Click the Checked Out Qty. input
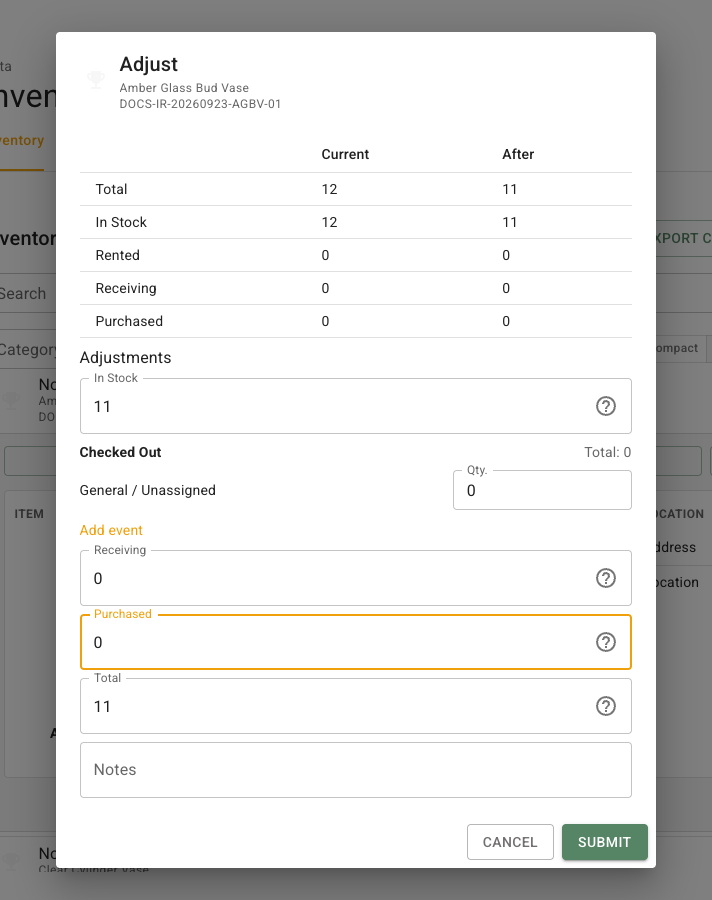 coord(542,490)
